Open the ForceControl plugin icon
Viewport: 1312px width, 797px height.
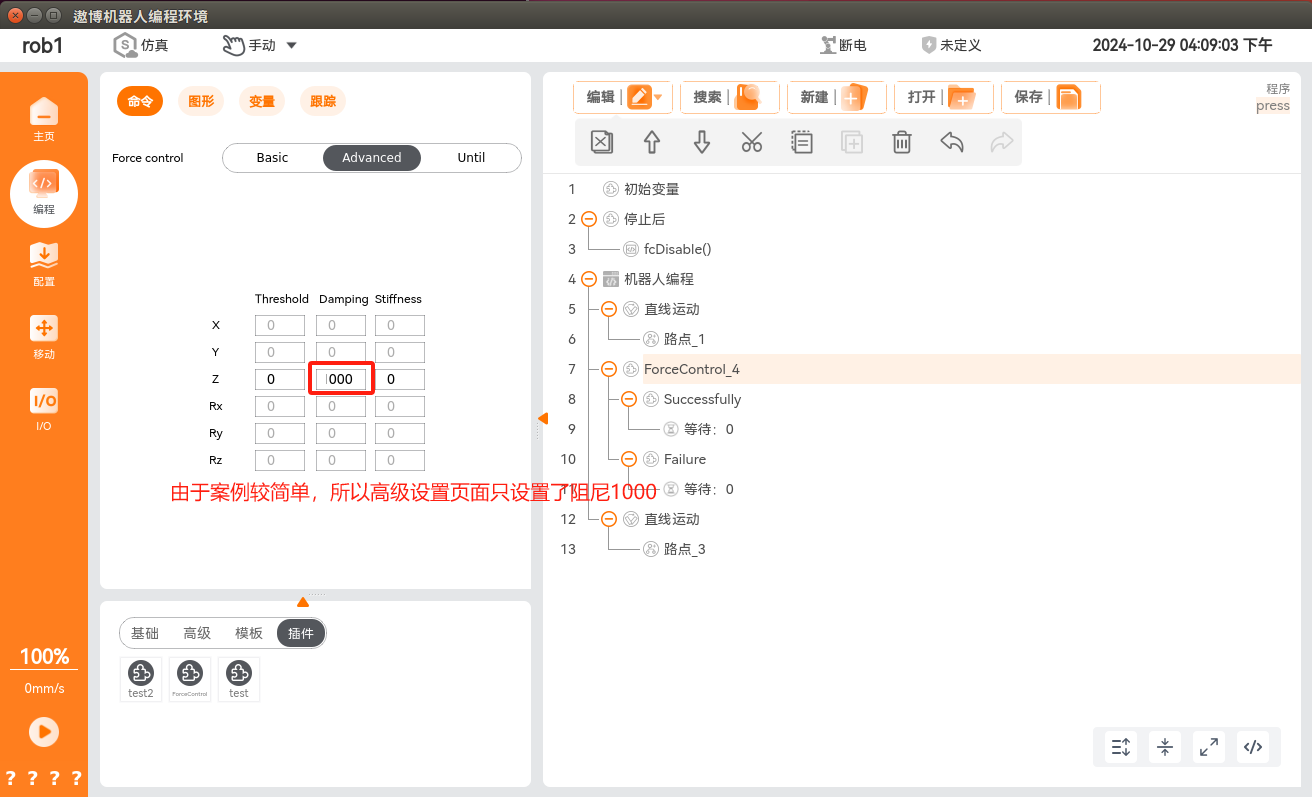(x=189, y=678)
